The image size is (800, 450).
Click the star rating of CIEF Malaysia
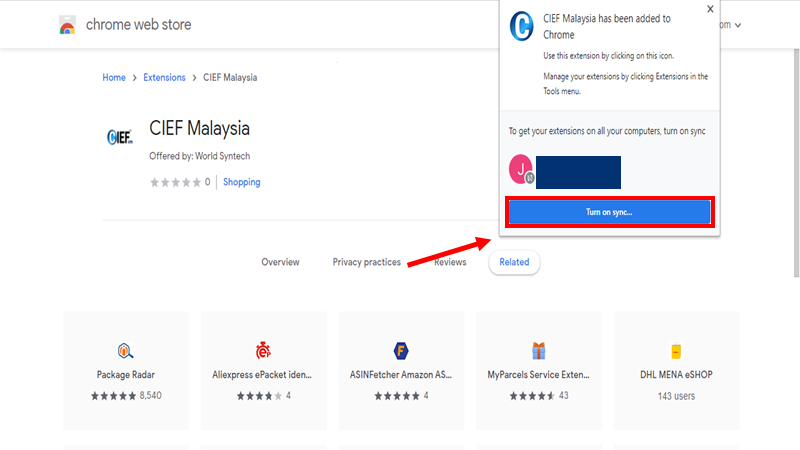pyautogui.click(x=175, y=182)
